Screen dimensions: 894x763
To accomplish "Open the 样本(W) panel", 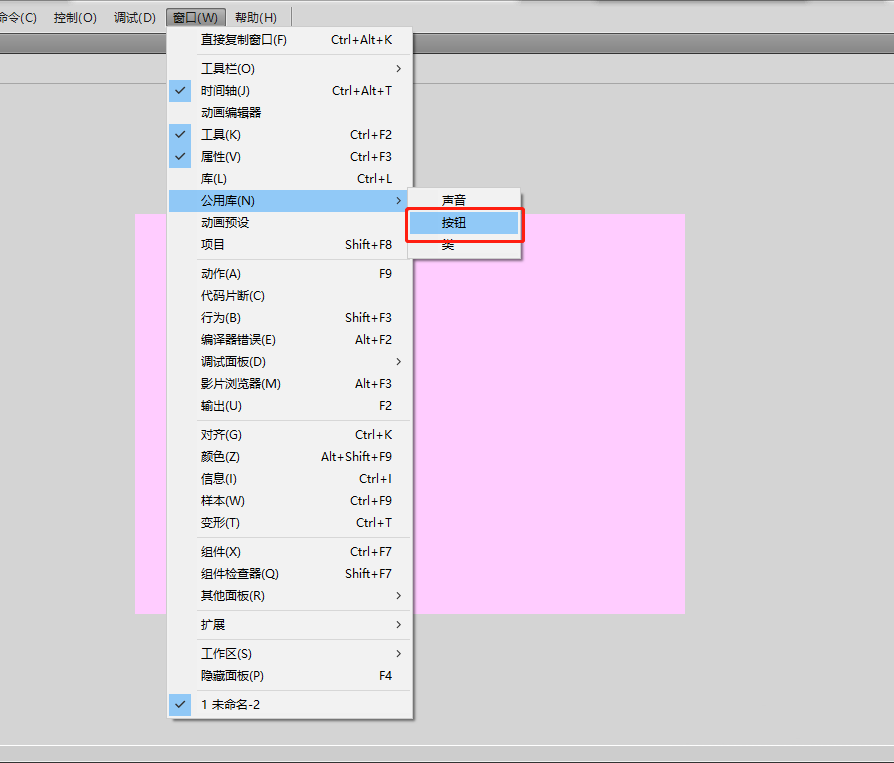I will (290, 501).
